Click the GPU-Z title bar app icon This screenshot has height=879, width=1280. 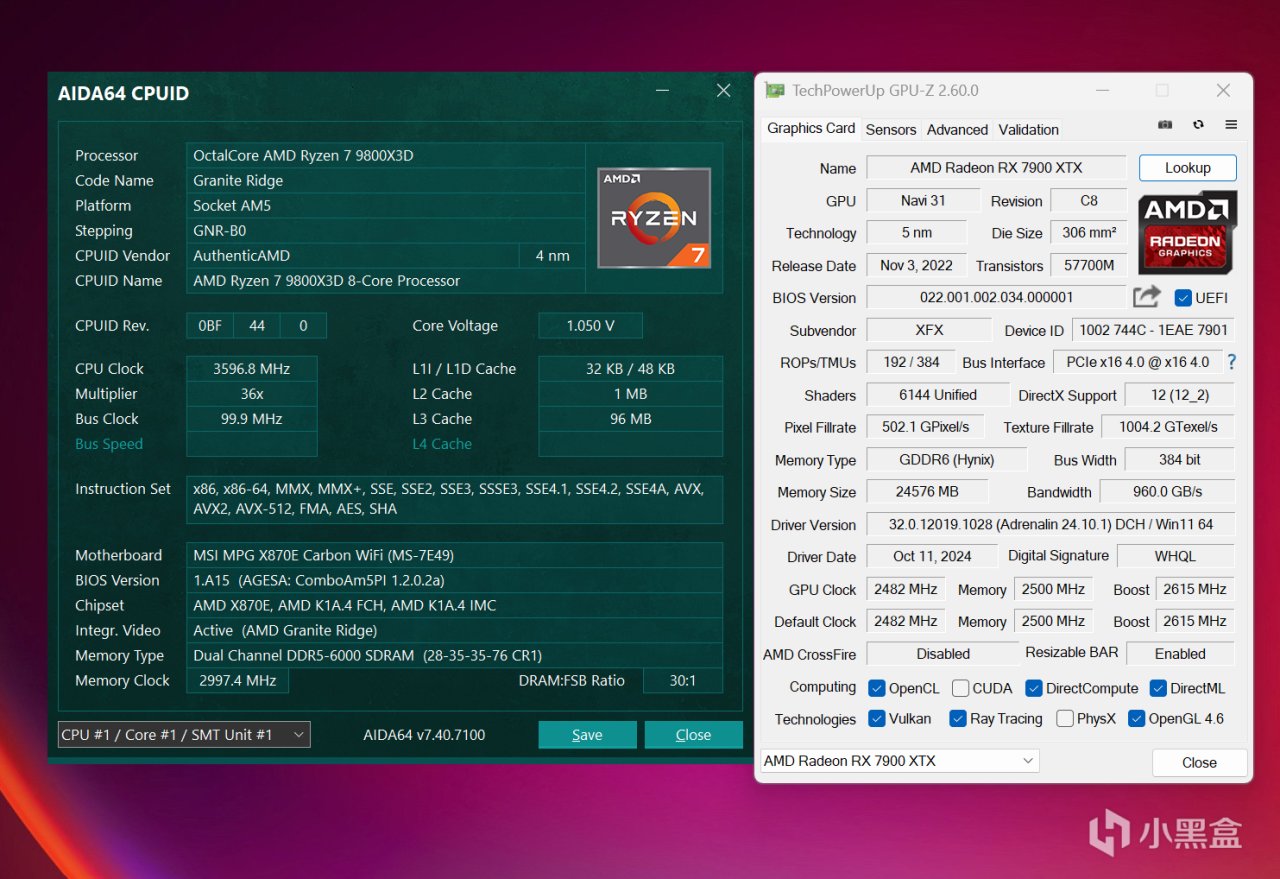(774, 90)
